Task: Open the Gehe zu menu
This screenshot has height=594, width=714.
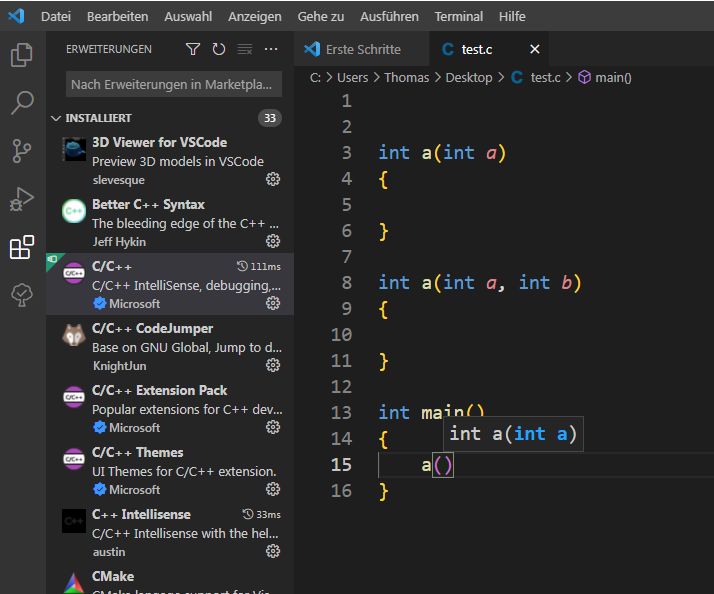Action: (321, 16)
